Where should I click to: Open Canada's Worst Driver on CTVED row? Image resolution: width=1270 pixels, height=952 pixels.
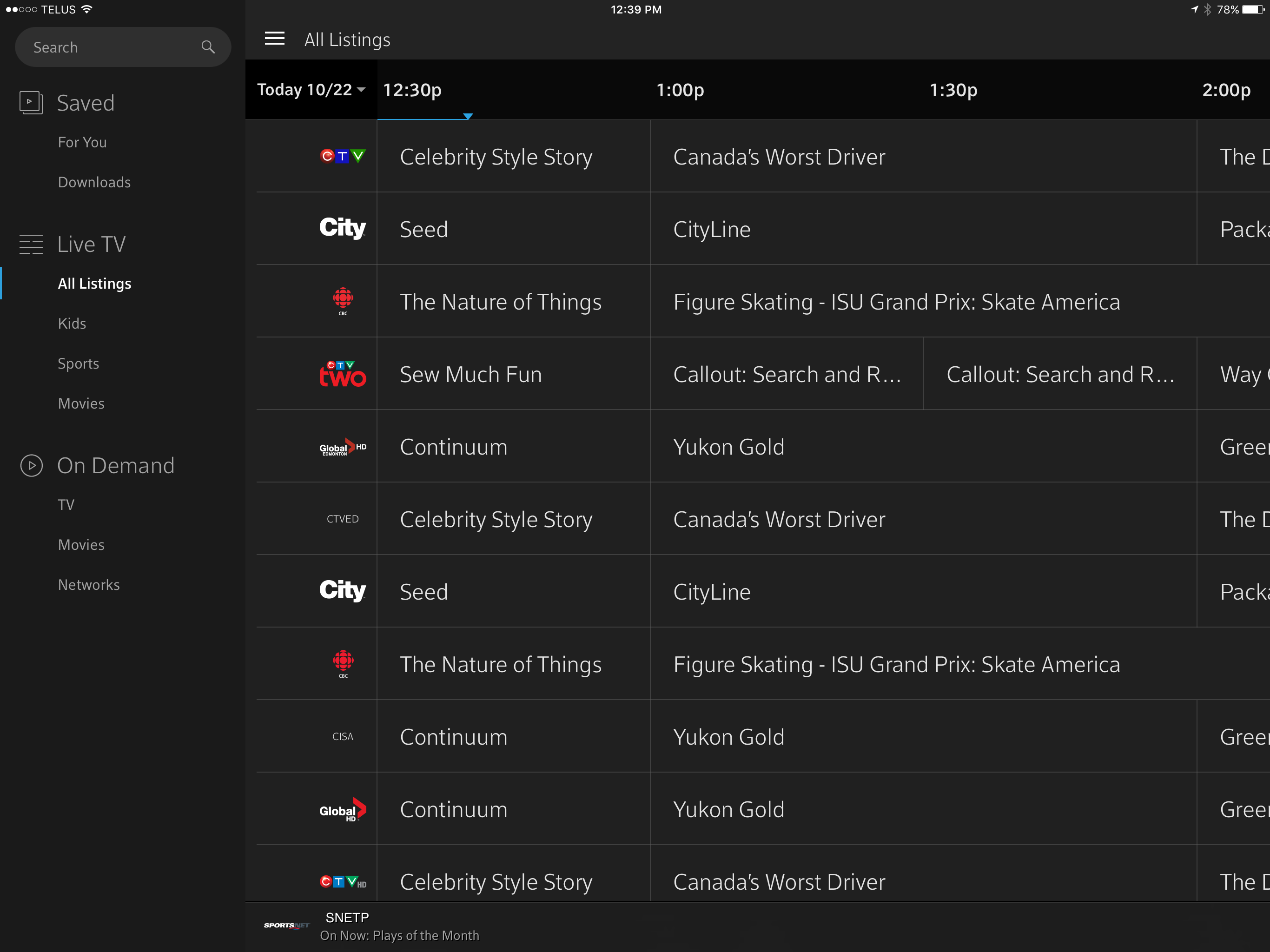click(x=923, y=518)
